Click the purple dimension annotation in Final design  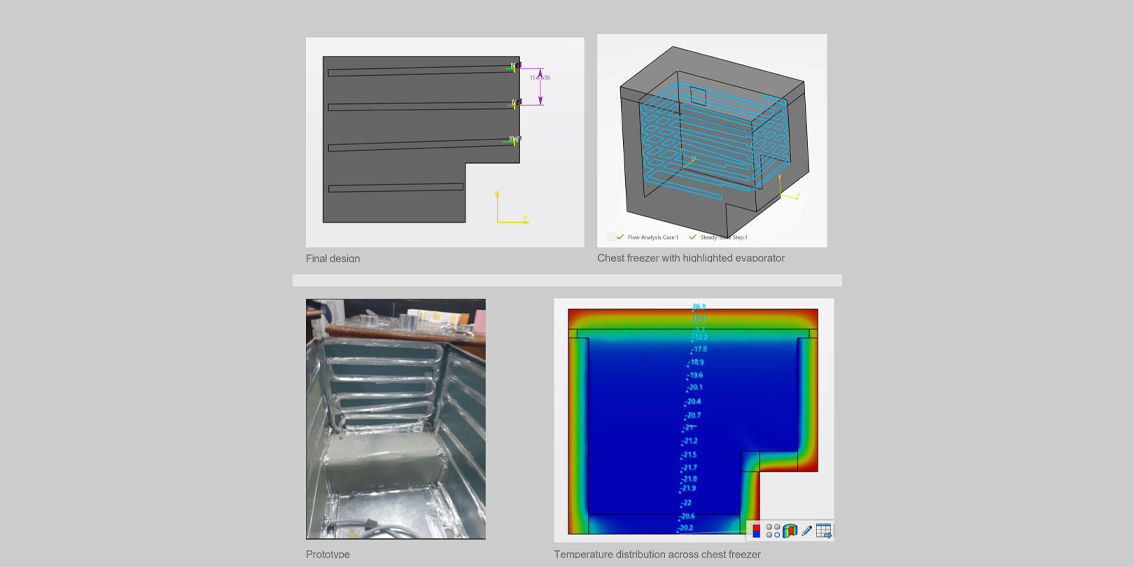(540, 87)
